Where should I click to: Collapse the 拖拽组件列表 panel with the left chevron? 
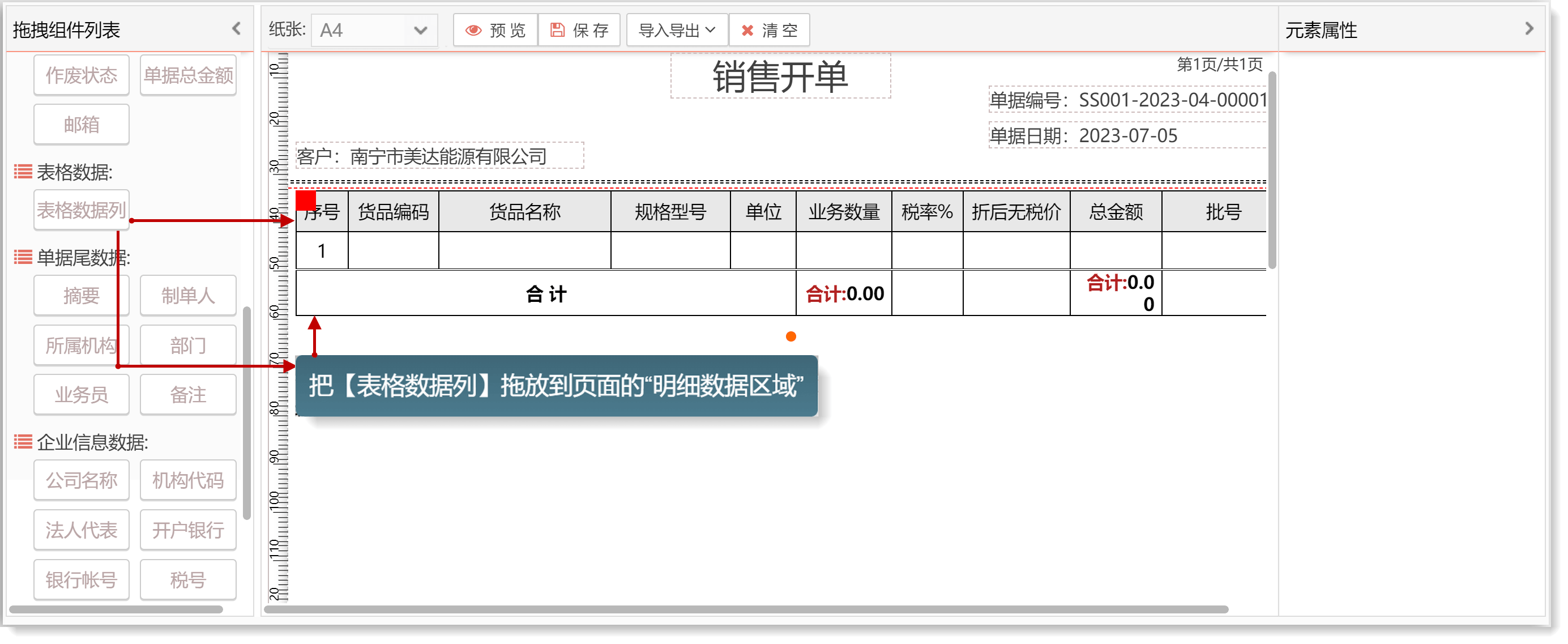click(236, 29)
